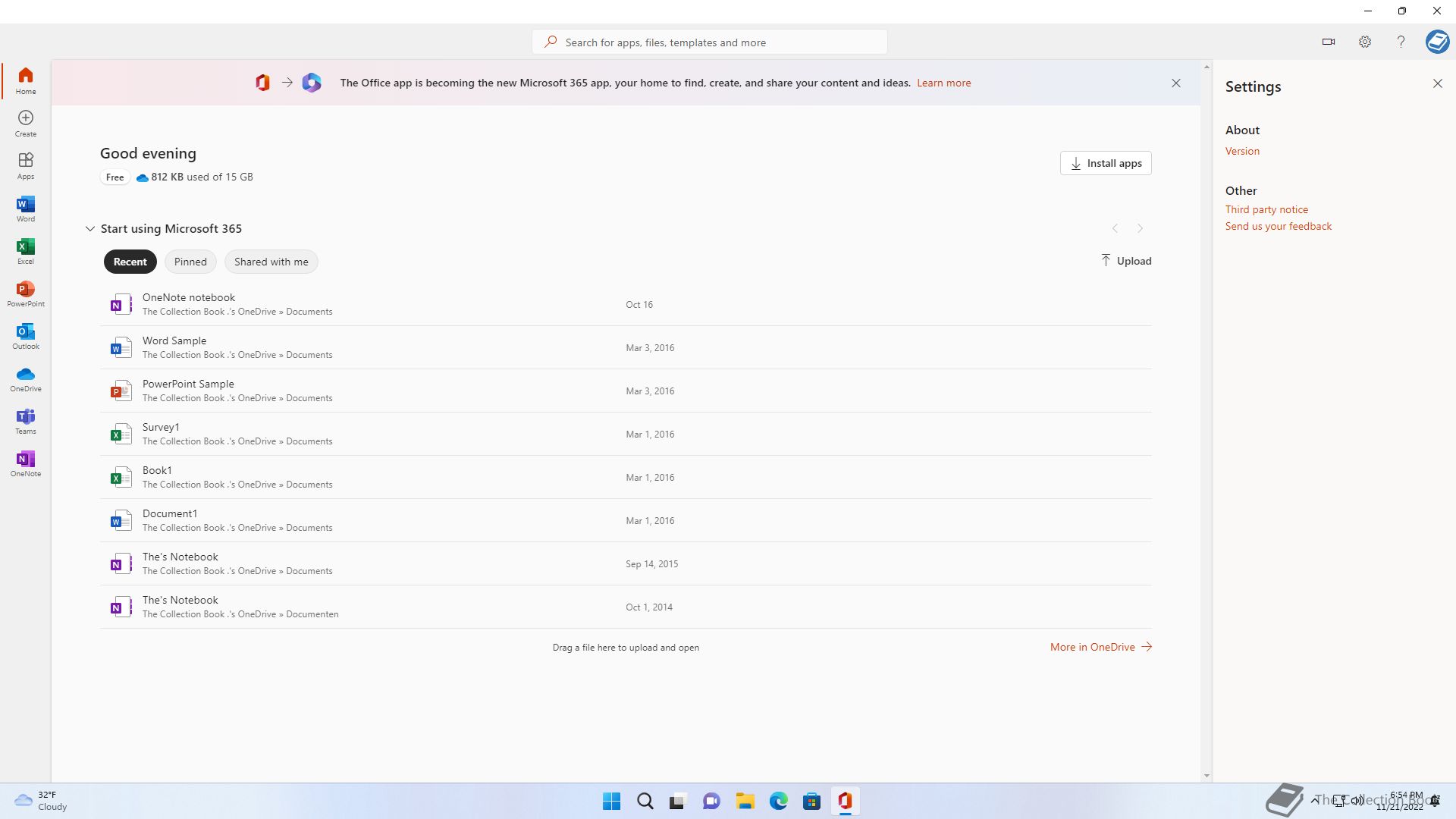Dismiss the Microsoft 365 banner

tap(1176, 83)
